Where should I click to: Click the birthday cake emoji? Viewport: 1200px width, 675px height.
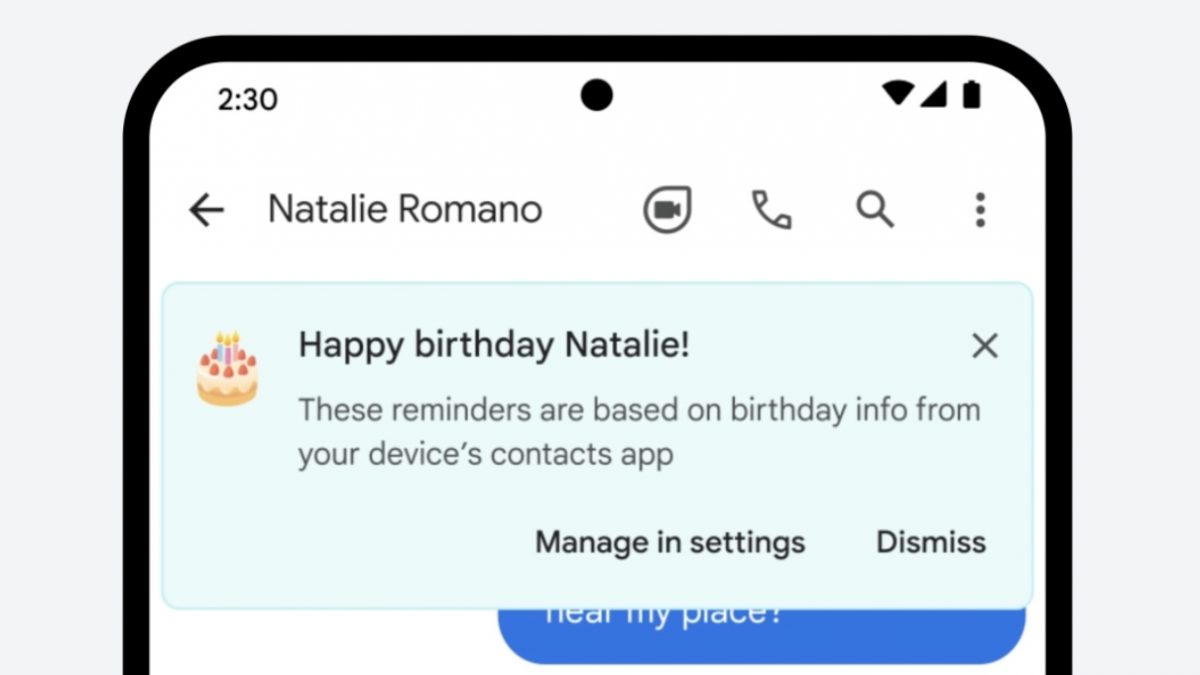tap(227, 369)
